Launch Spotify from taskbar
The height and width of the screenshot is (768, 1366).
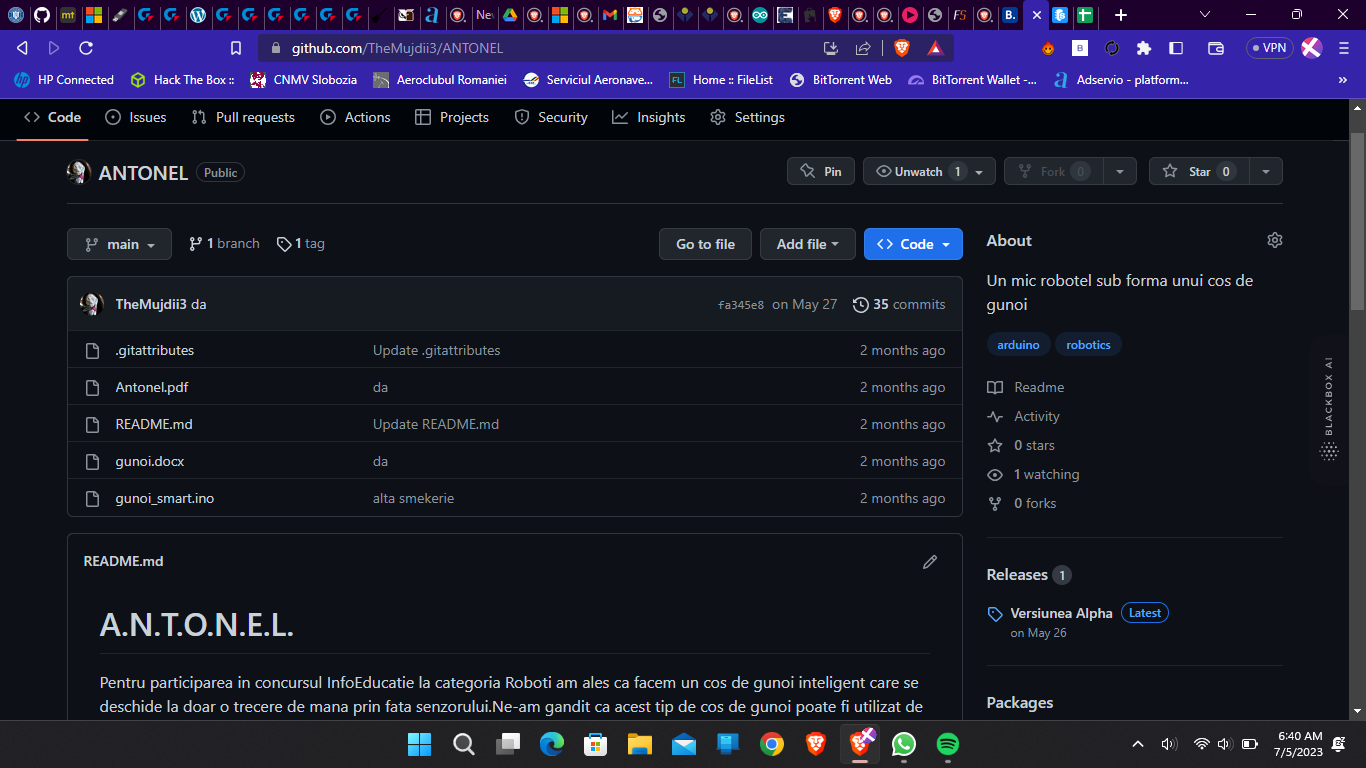coord(947,744)
